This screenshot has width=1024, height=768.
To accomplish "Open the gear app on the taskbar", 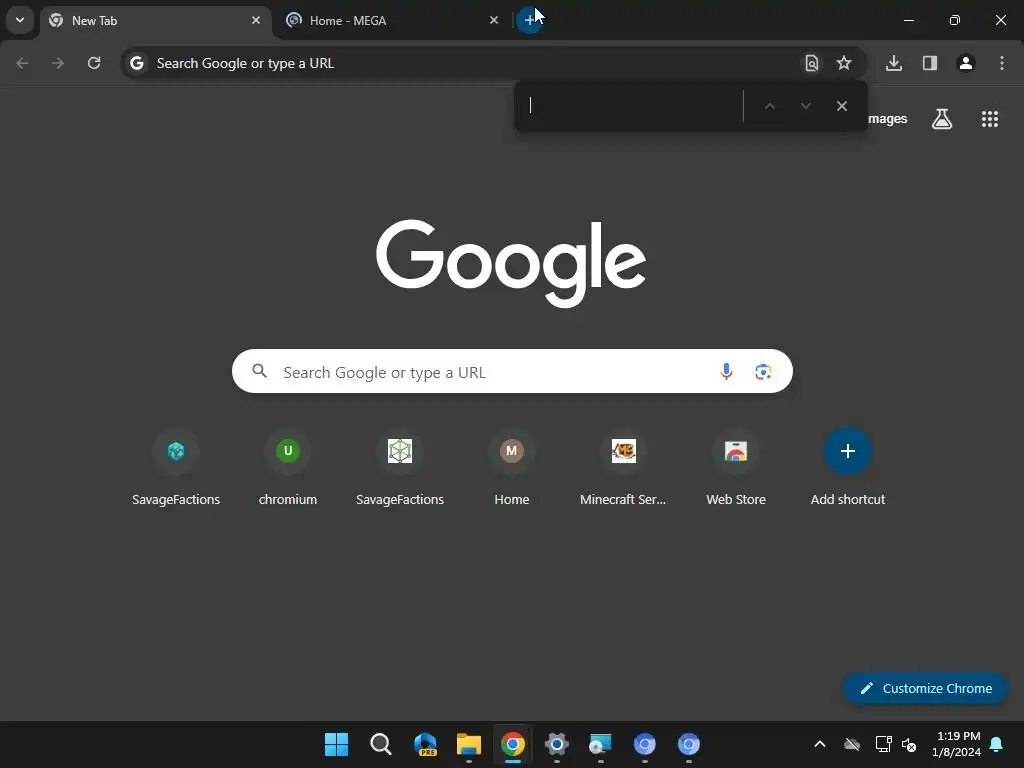I will pos(556,744).
